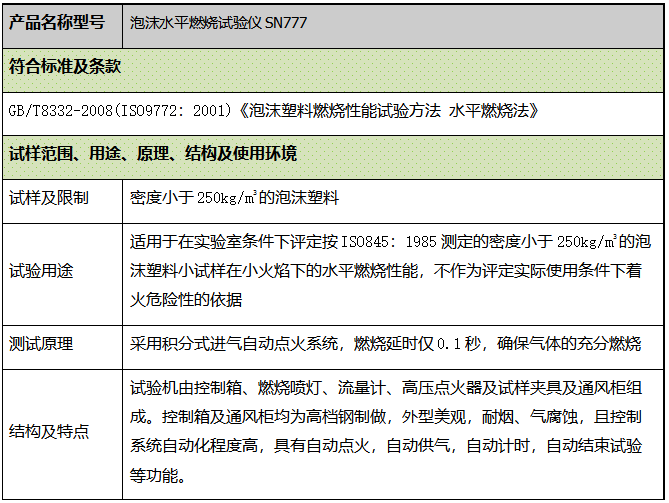Click the 符合标准及条款 section header

tap(64, 67)
